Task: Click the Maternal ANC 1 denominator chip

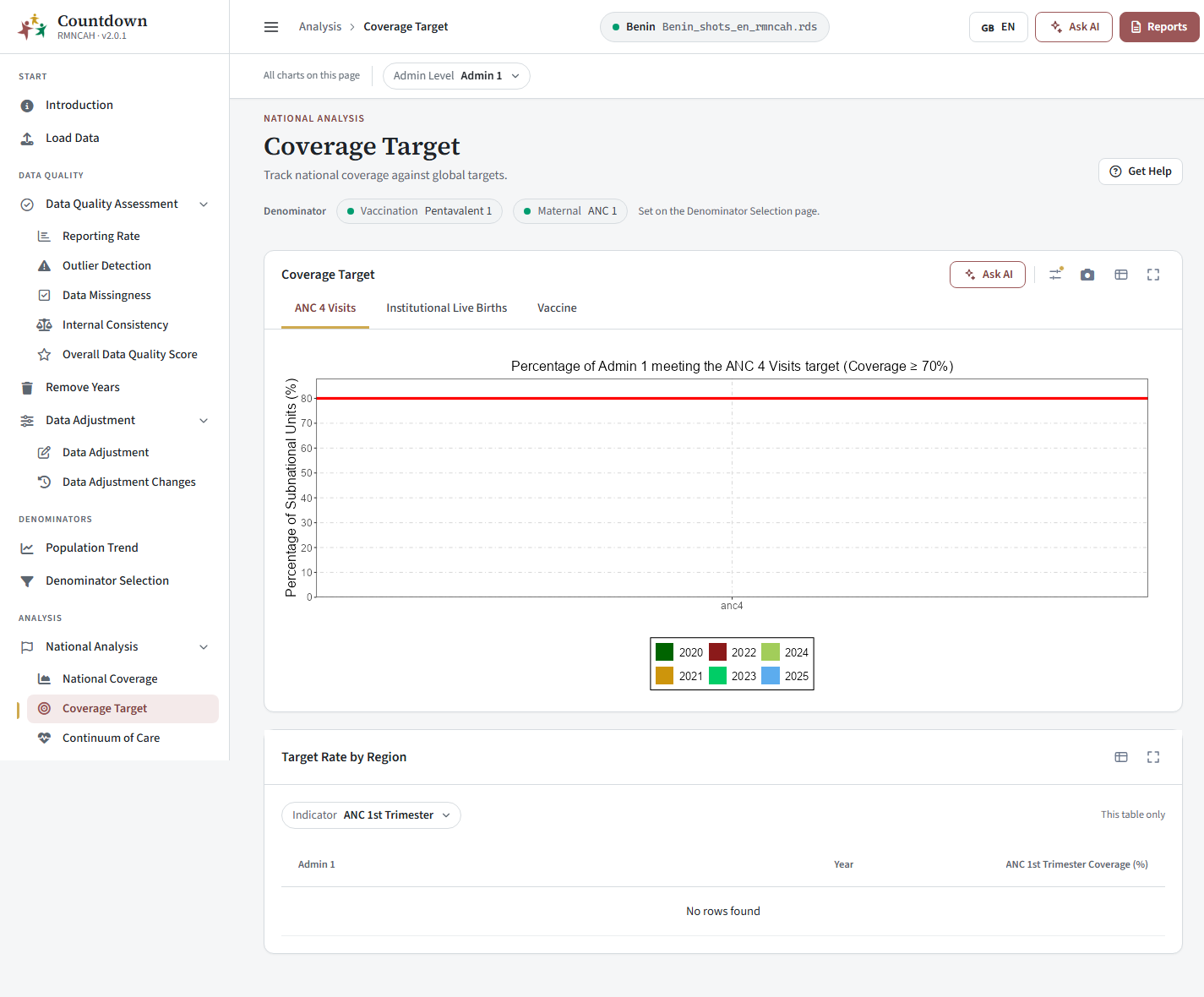Action: 570,211
